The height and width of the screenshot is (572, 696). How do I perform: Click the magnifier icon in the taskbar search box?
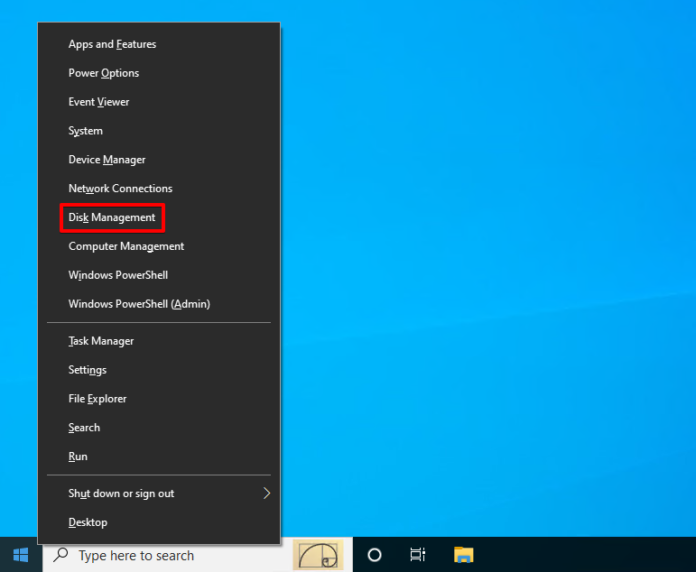pos(61,555)
